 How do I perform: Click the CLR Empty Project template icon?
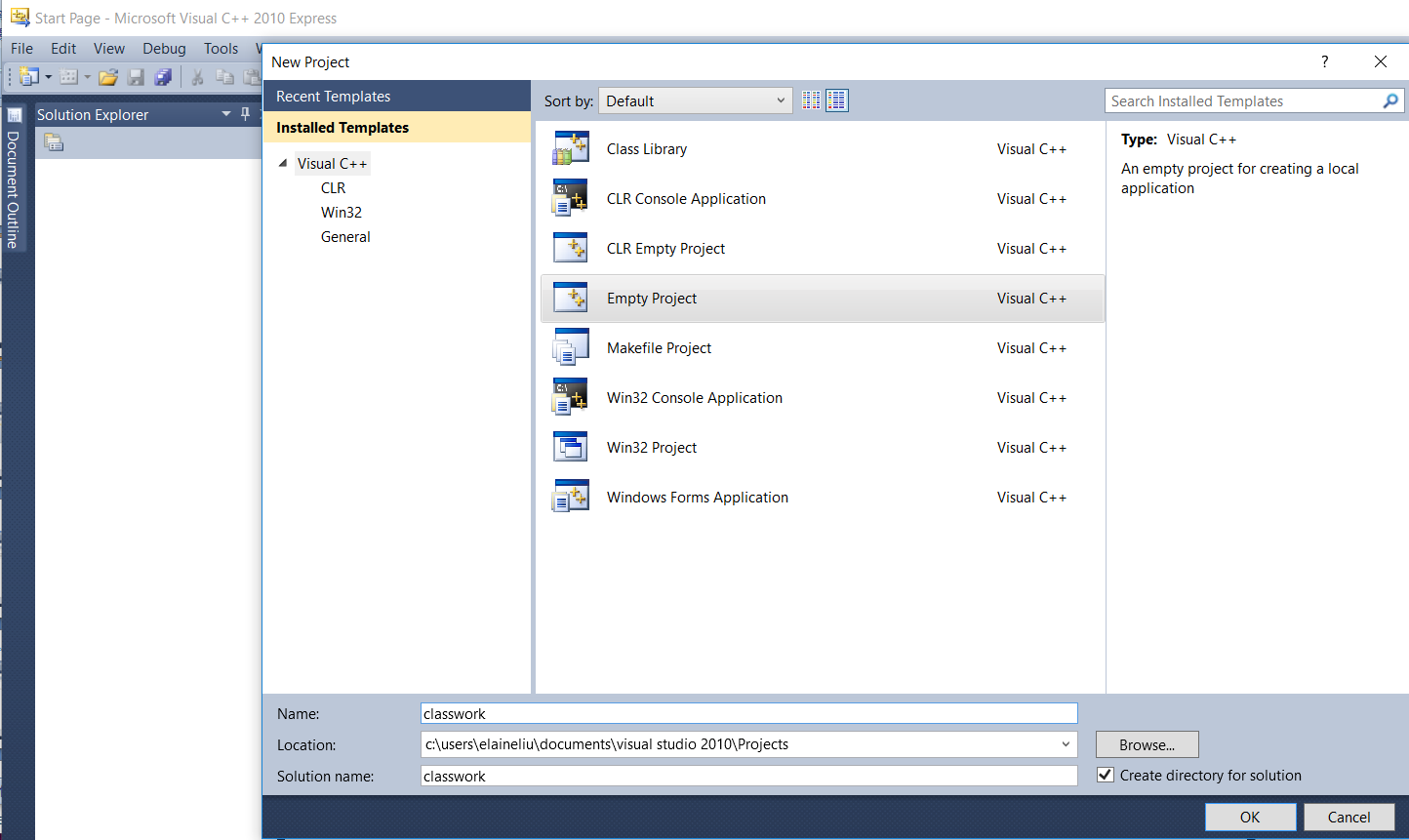pyautogui.click(x=571, y=248)
